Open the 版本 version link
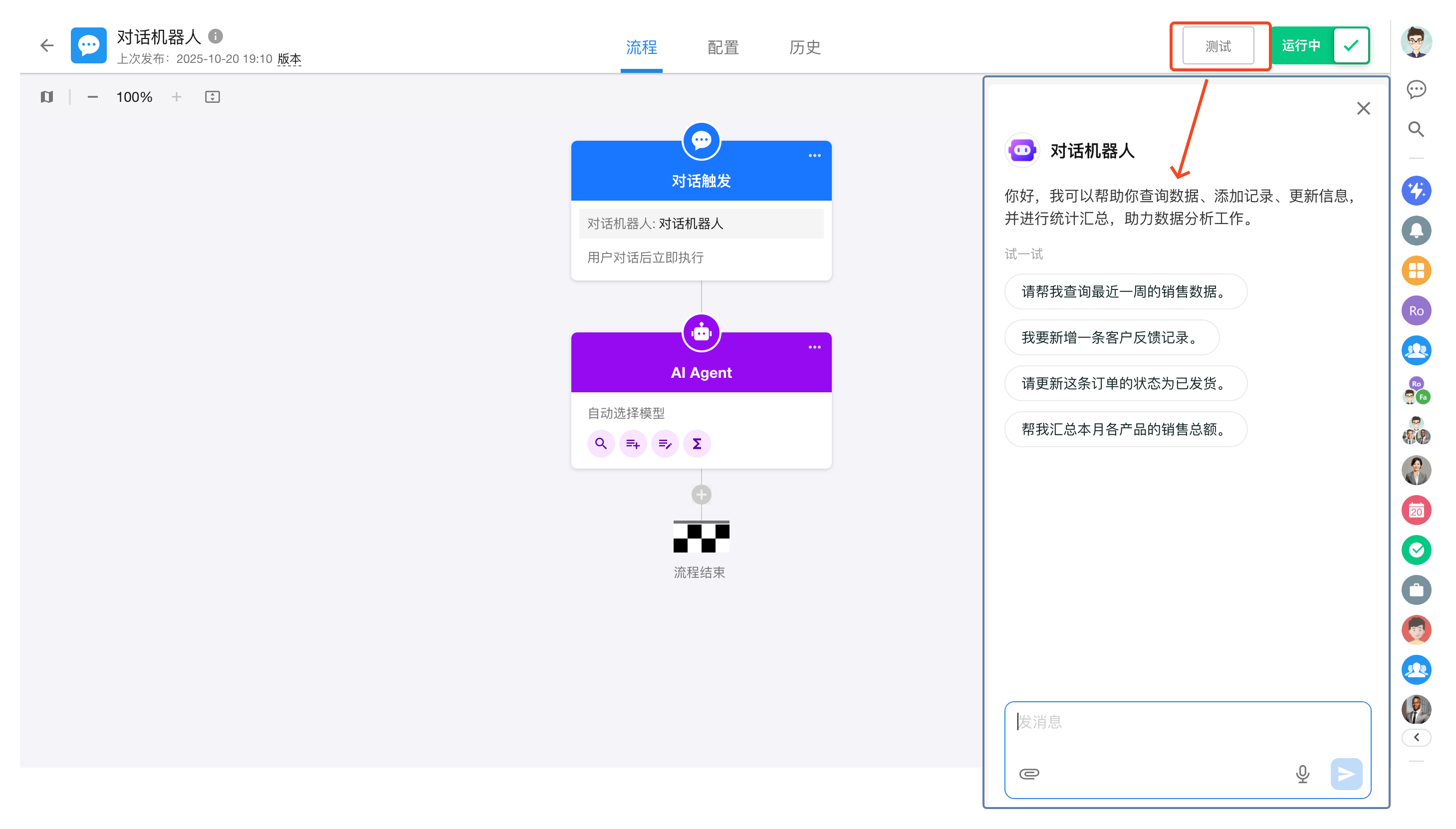Viewport: 1456px width, 829px height. click(x=289, y=59)
